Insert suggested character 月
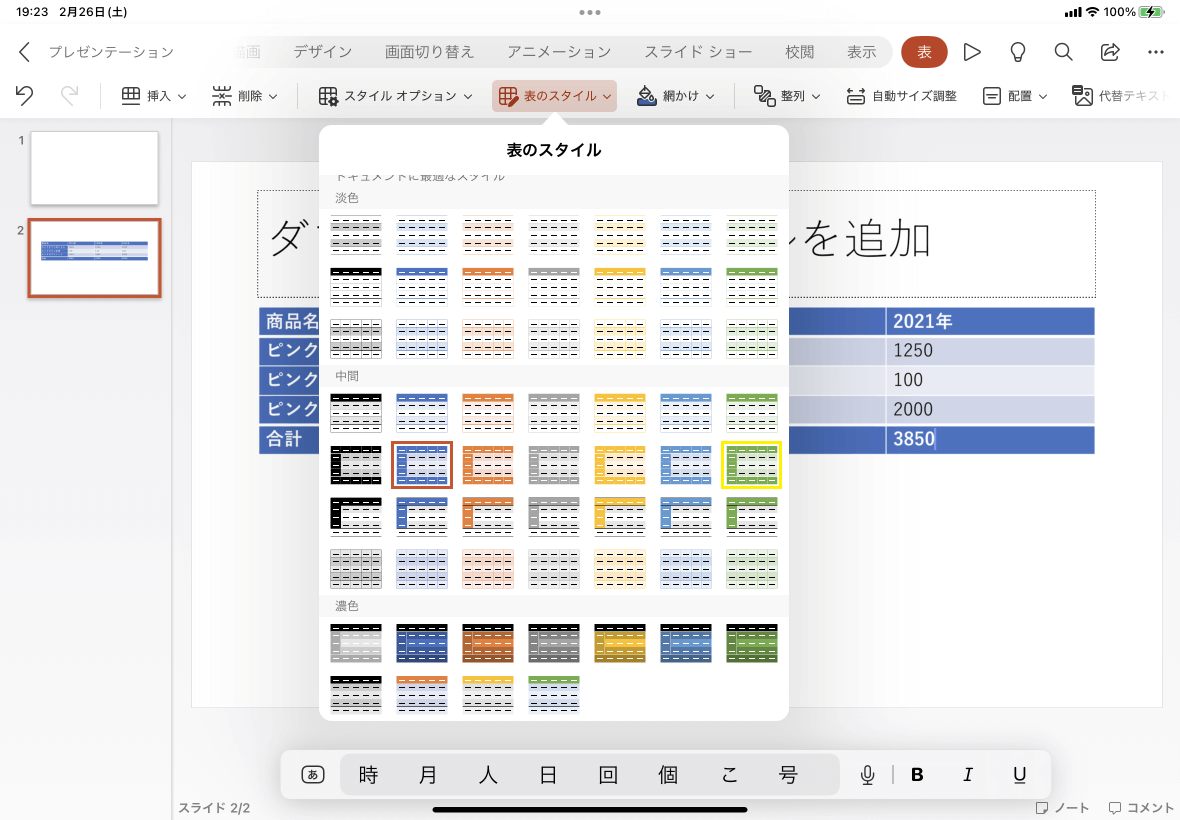The width and height of the screenshot is (1180, 820). point(428,775)
